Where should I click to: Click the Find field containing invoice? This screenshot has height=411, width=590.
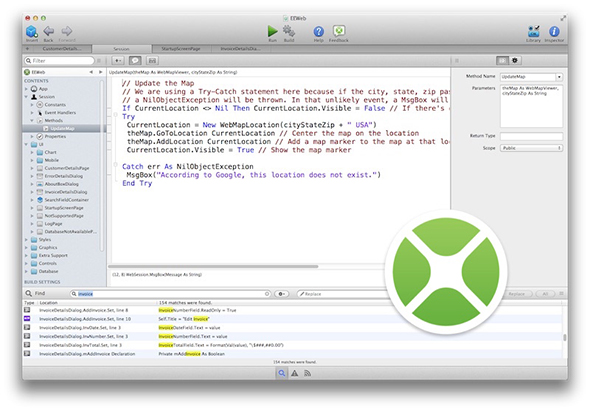point(170,294)
